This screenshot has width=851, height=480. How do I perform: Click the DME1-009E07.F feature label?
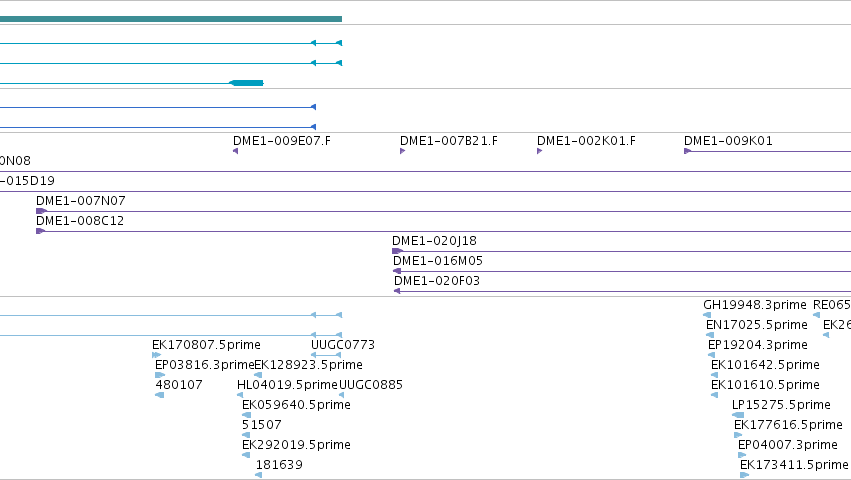pos(282,141)
